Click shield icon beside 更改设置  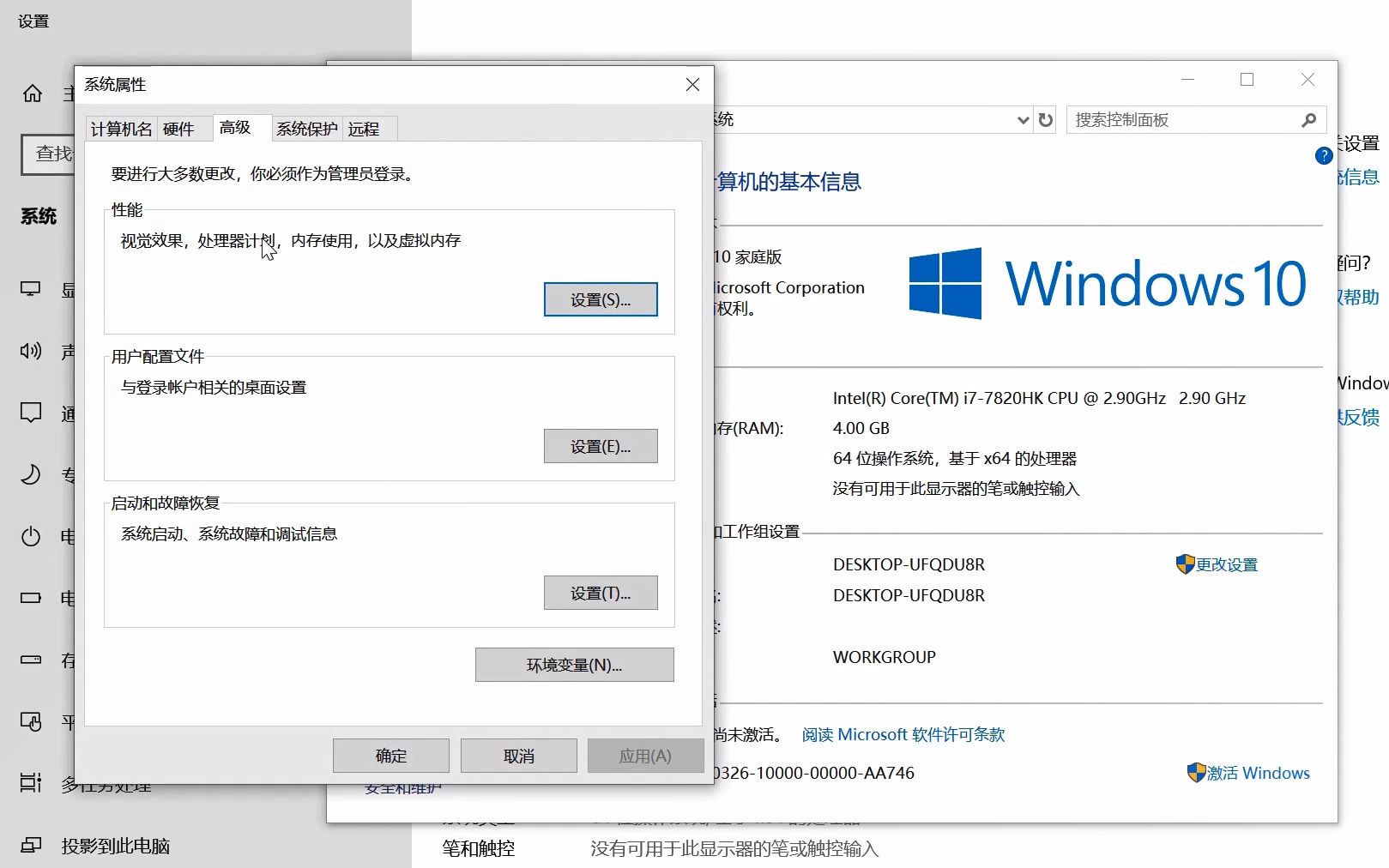1185,564
